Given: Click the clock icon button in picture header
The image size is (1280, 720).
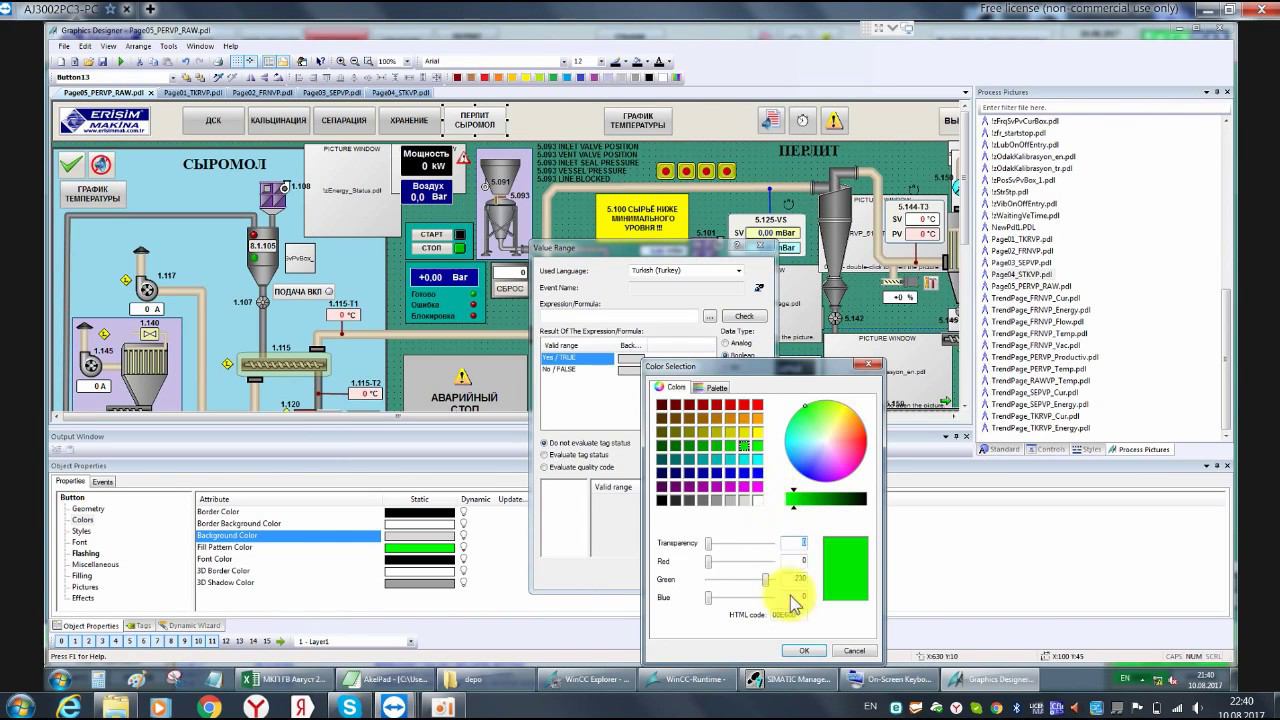Looking at the screenshot, I should pyautogui.click(x=802, y=121).
